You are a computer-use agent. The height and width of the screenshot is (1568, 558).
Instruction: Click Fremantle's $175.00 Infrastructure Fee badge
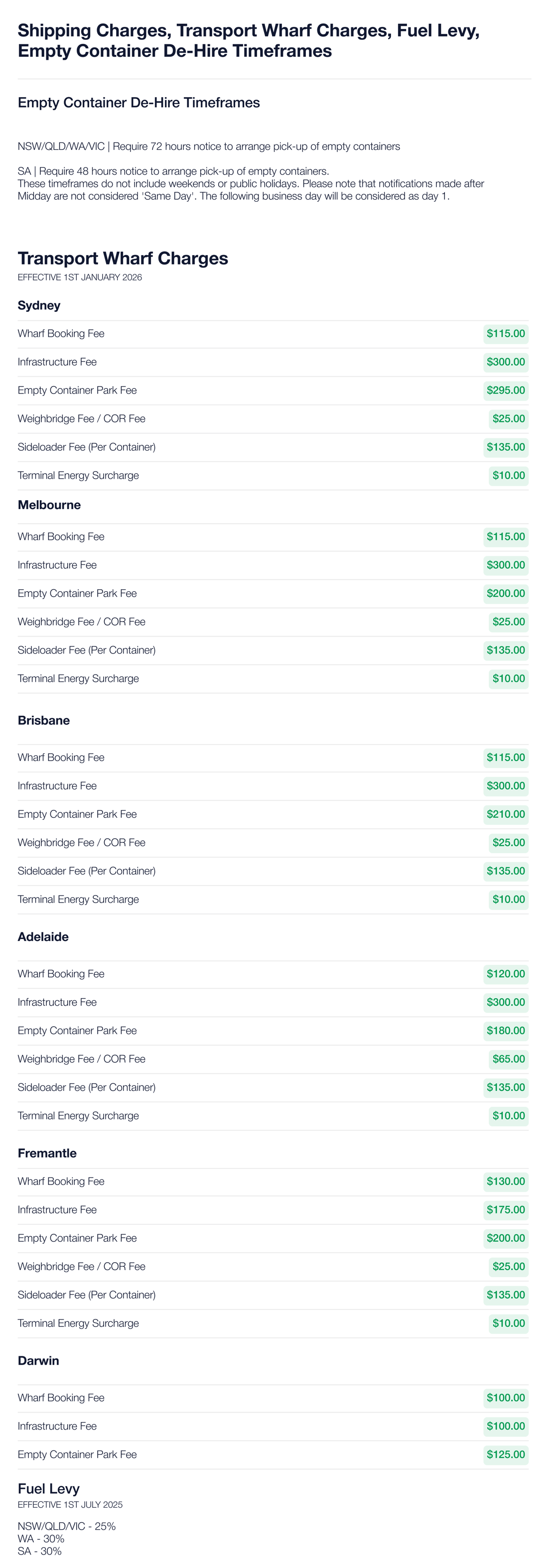[505, 1209]
